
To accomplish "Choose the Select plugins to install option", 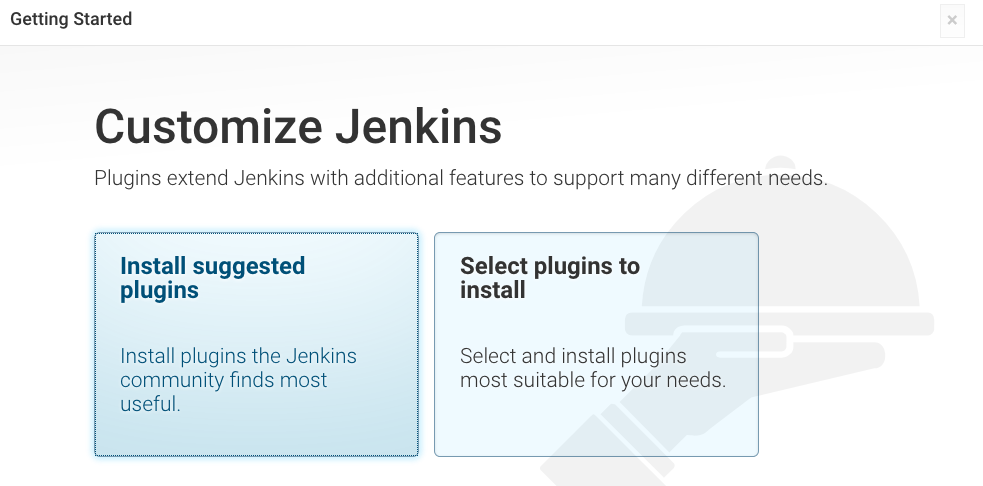I will tap(596, 344).
